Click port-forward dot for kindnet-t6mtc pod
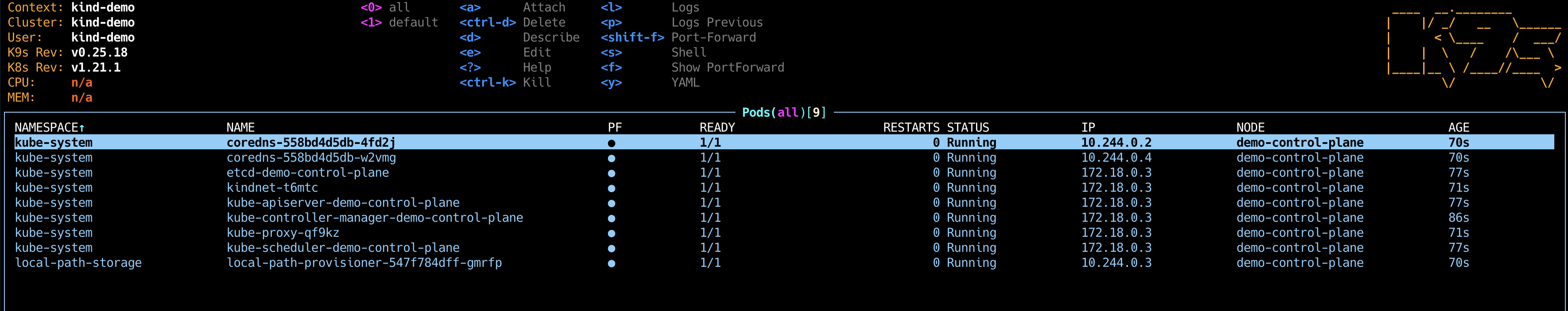 point(611,189)
